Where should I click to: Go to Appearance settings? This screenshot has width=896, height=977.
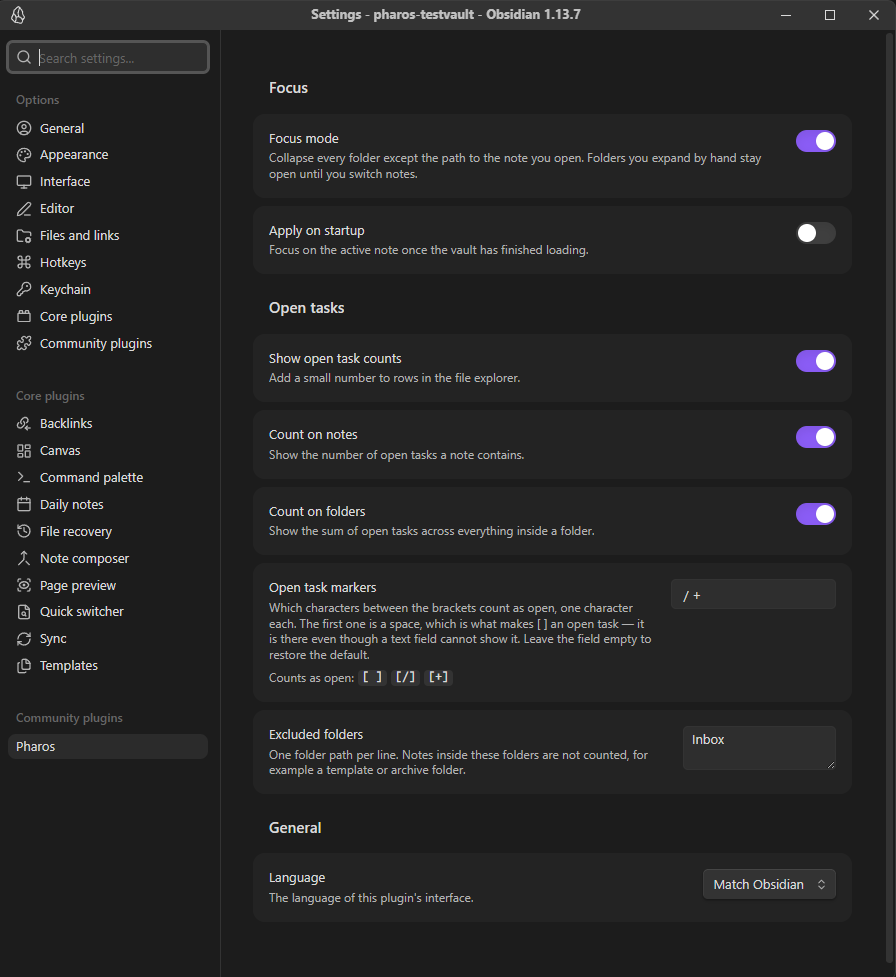tap(108, 155)
